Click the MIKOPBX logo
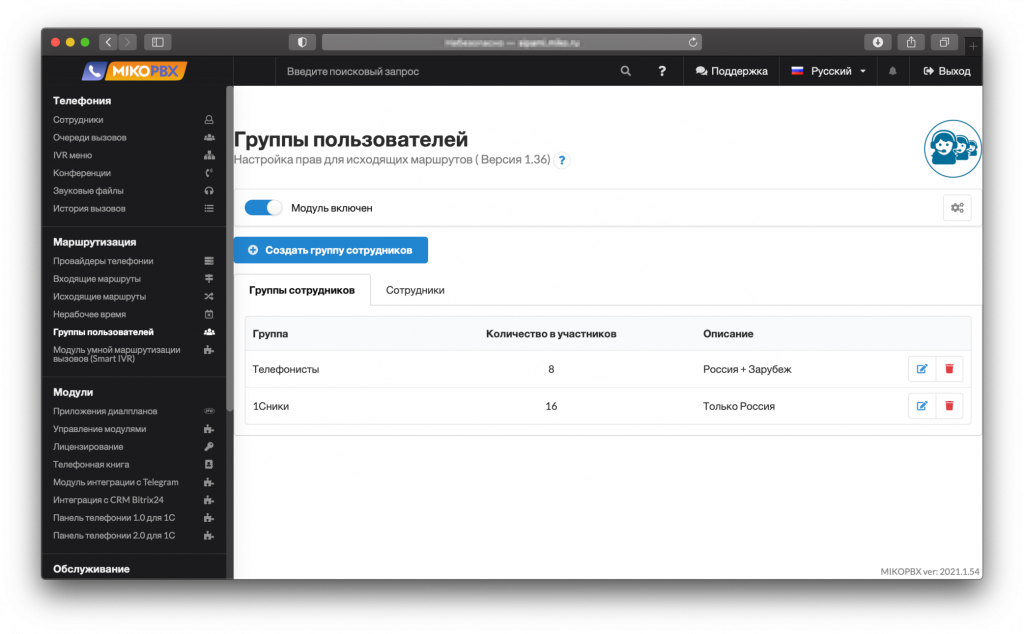The width and height of the screenshot is (1024, 634). click(135, 71)
